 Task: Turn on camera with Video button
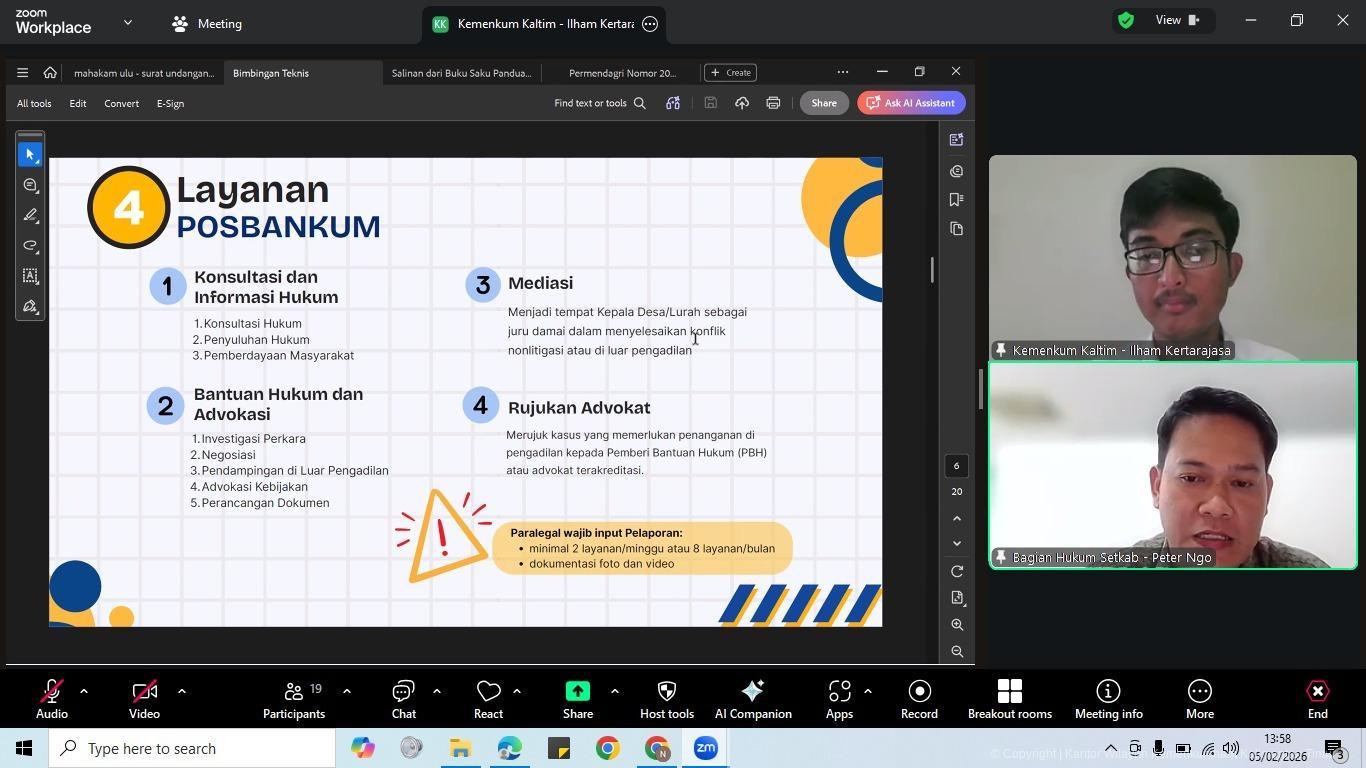(144, 699)
